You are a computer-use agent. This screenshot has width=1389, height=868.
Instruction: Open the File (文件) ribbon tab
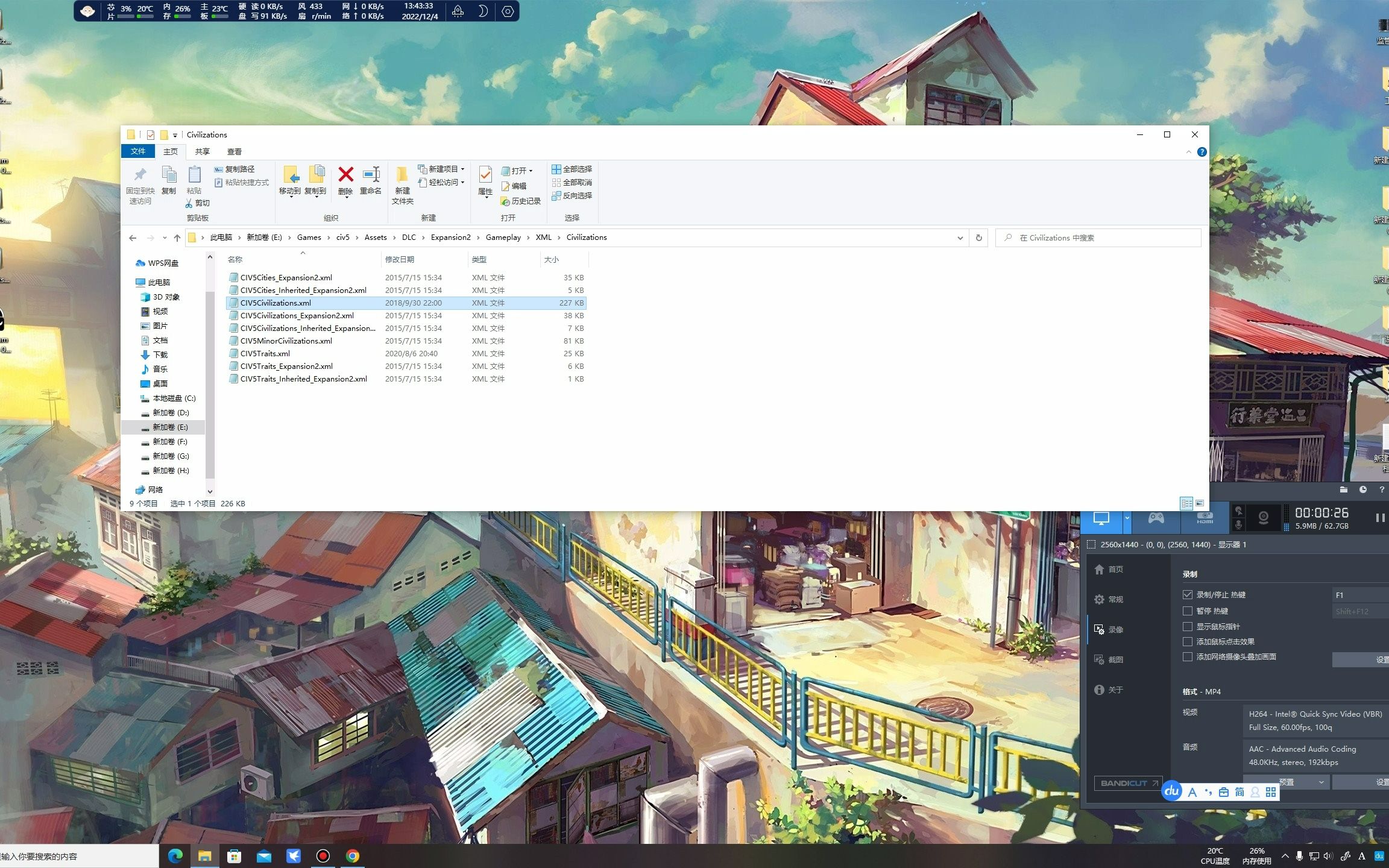138,151
